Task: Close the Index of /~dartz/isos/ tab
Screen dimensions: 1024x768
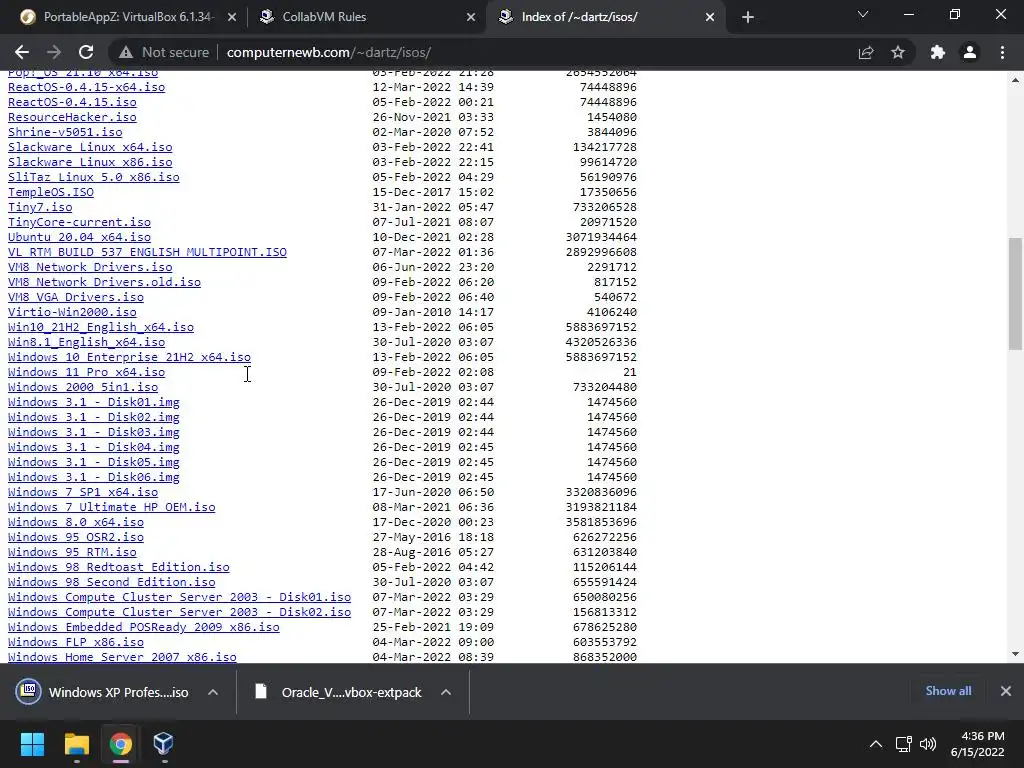Action: coord(710,18)
